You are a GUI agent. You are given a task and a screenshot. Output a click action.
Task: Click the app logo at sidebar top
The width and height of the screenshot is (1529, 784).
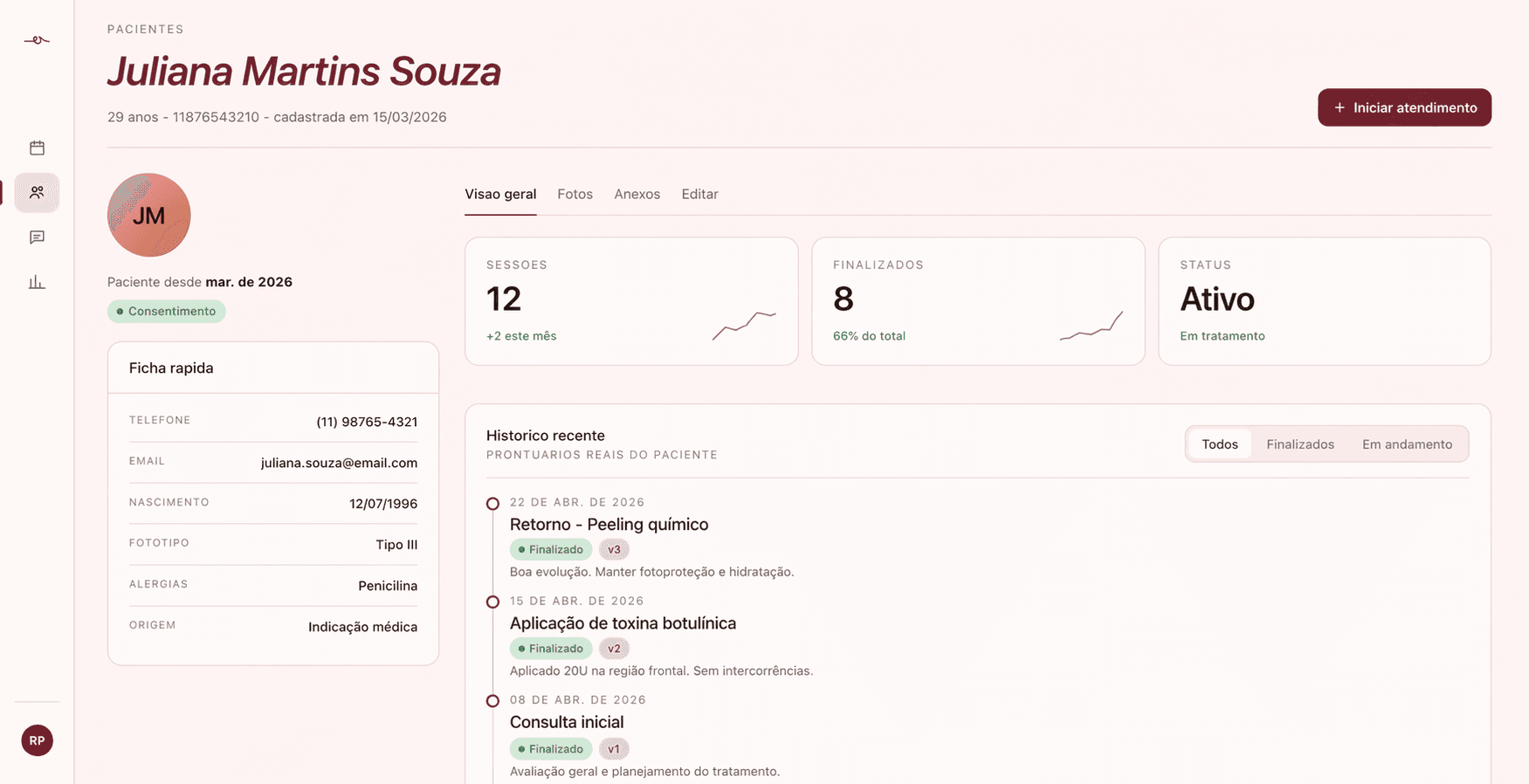coord(37,40)
